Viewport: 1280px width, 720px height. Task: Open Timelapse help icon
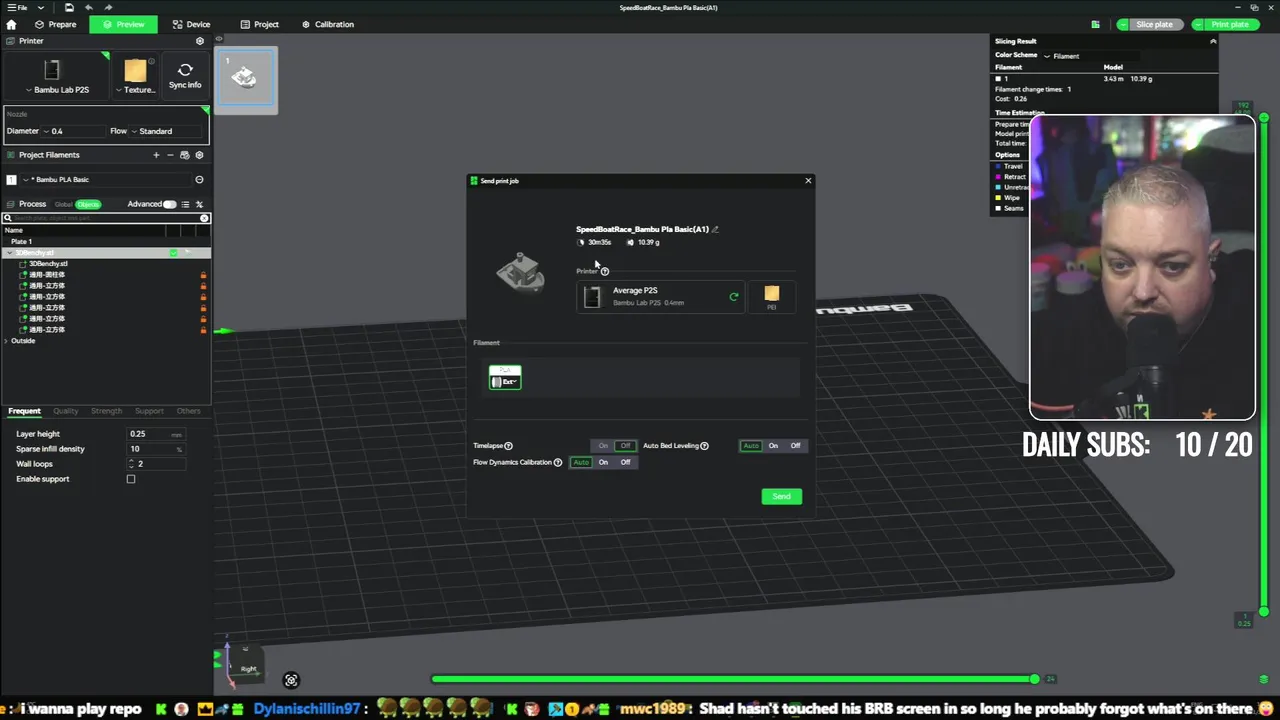pos(508,446)
